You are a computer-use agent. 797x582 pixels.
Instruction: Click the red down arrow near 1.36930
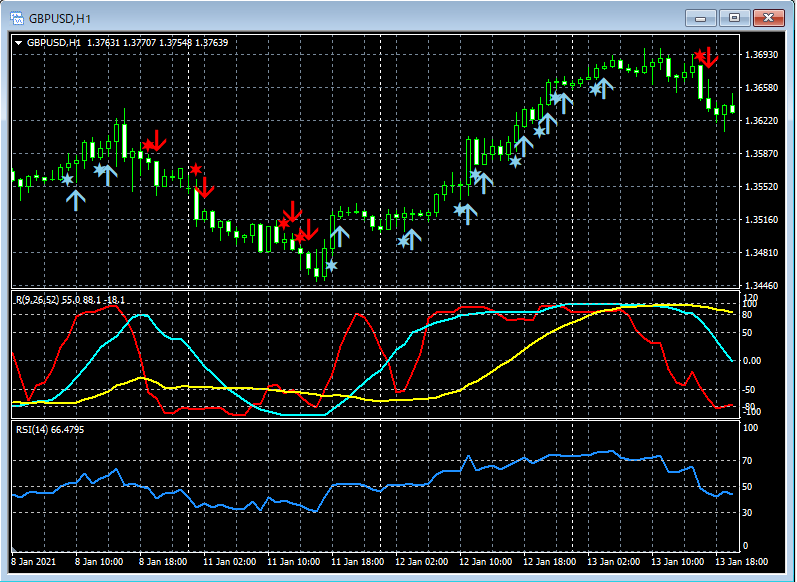pos(708,57)
